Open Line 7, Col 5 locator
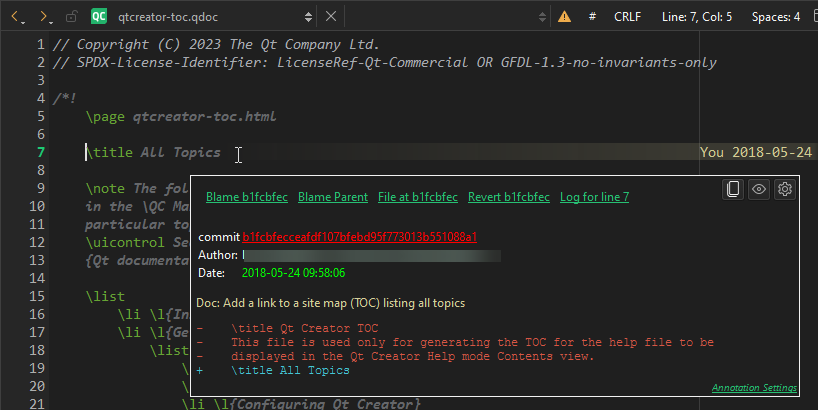 (x=704, y=17)
